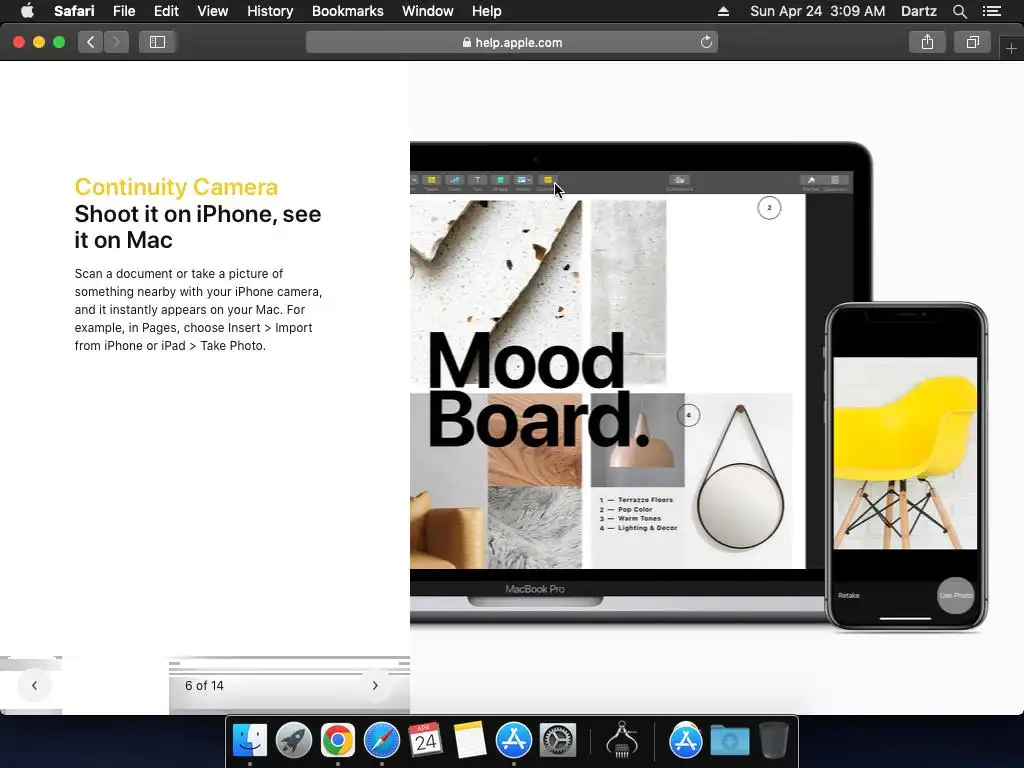Image resolution: width=1024 pixels, height=768 pixels.
Task: Open the Help menu
Action: 487,11
